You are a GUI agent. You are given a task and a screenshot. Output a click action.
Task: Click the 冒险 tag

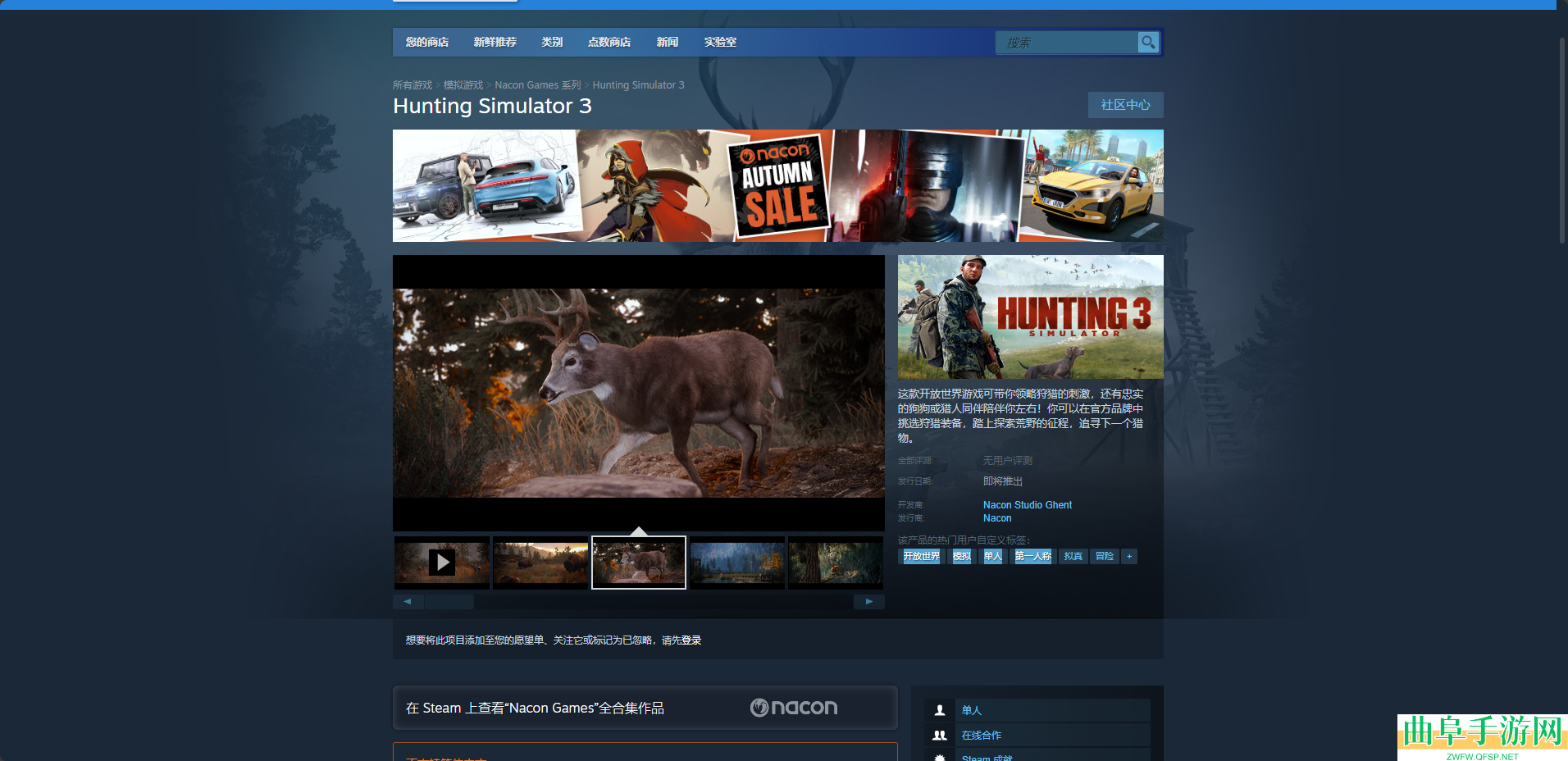coord(1105,556)
